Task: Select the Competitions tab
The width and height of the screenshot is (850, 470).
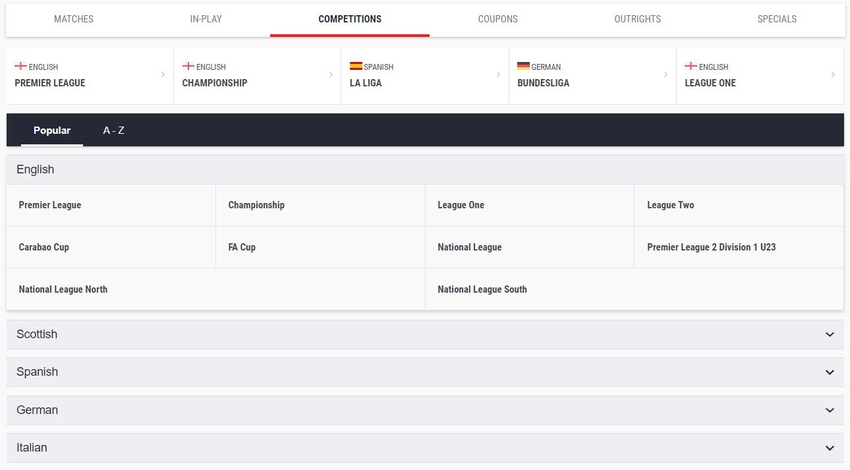Action: coord(350,19)
